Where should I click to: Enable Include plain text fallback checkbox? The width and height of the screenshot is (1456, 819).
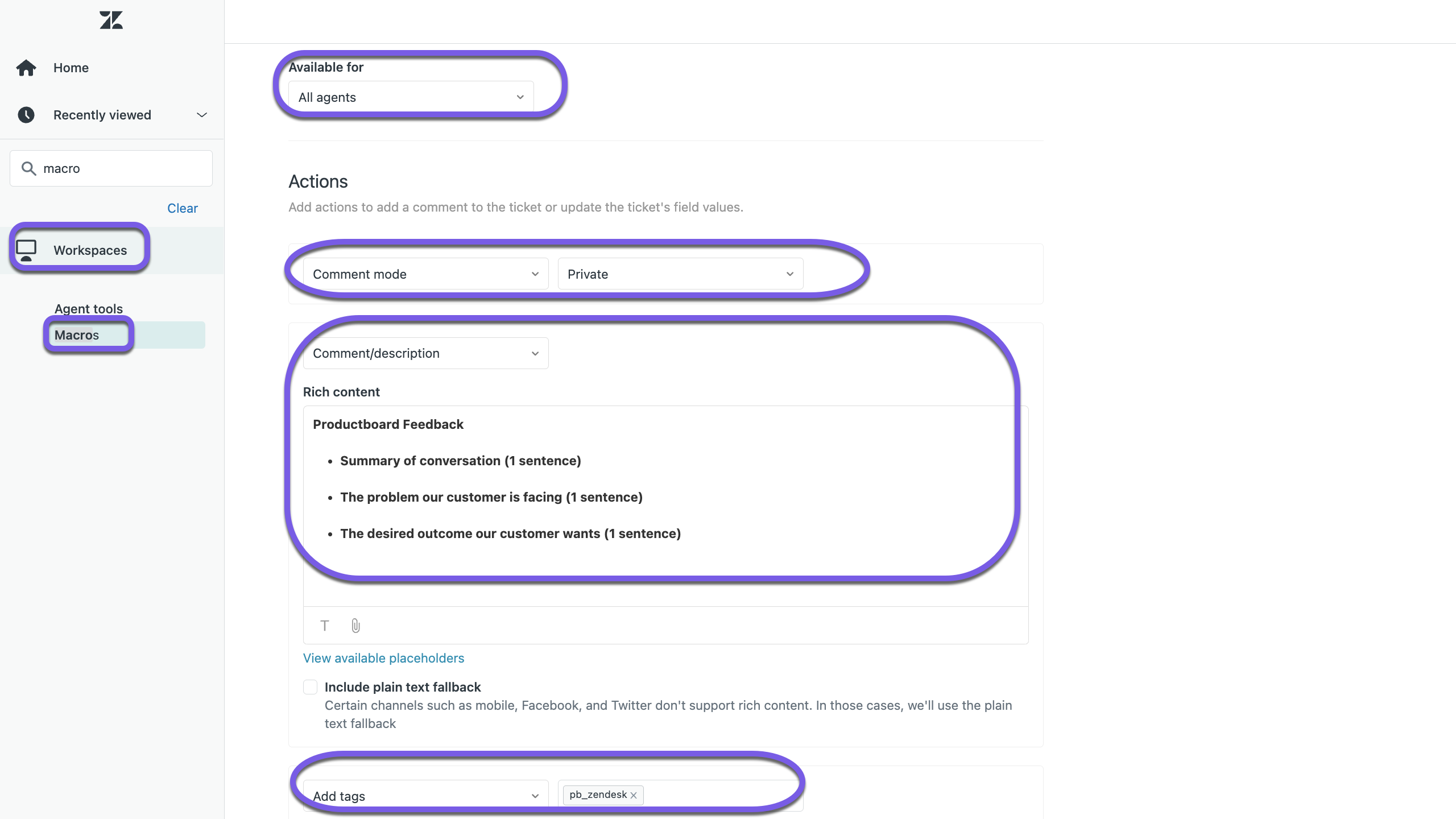[310, 687]
